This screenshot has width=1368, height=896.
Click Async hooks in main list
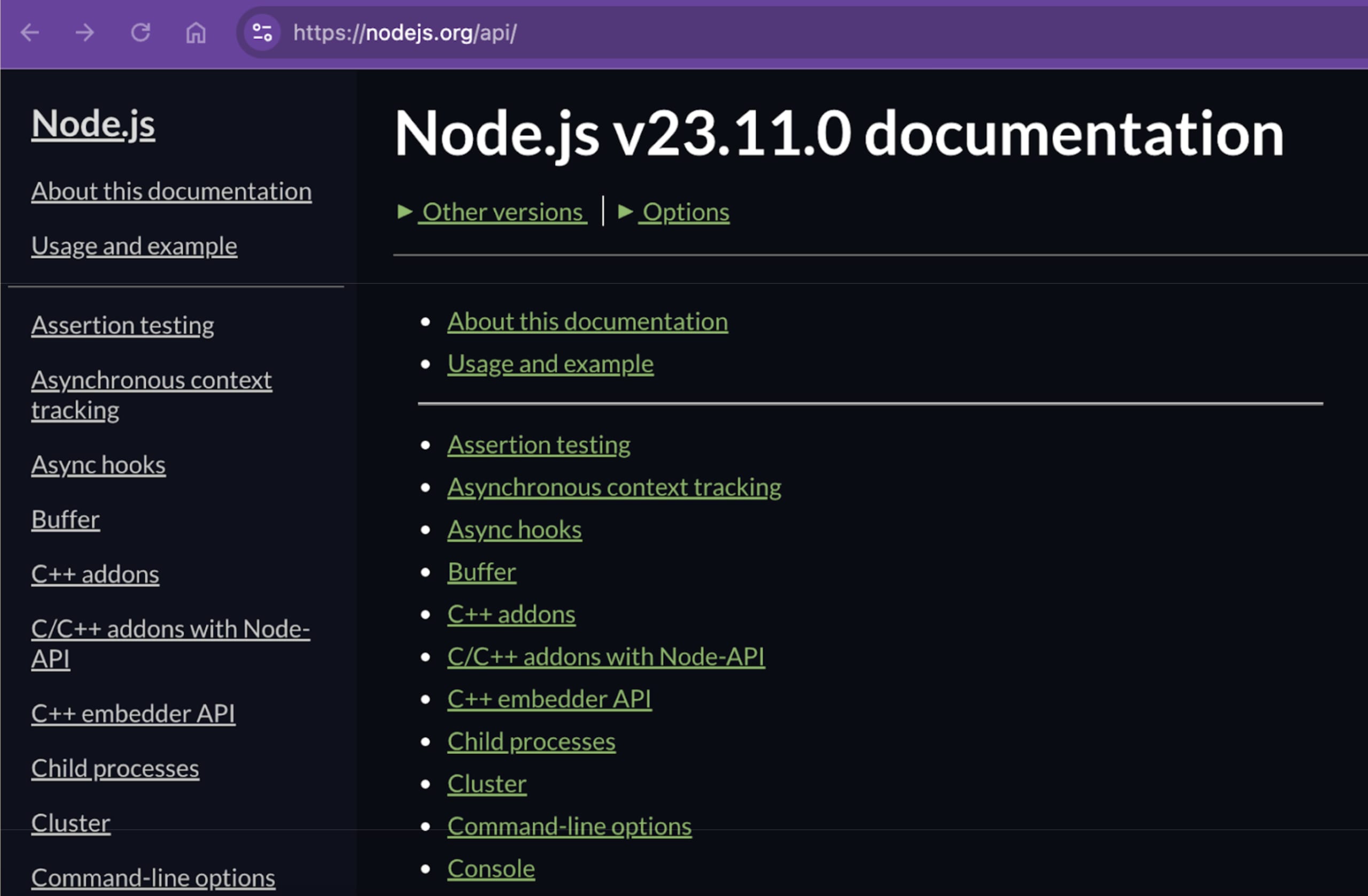pos(515,530)
